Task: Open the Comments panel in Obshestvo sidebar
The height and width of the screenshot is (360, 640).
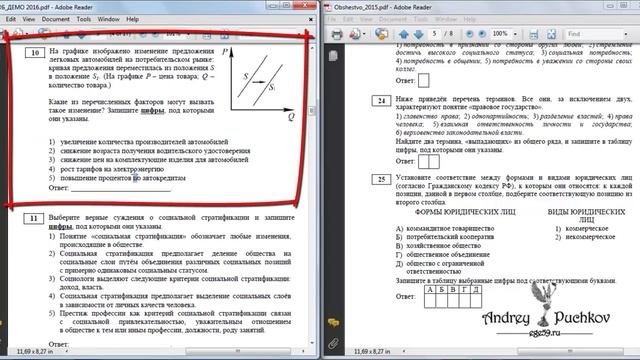Action: [x=333, y=323]
